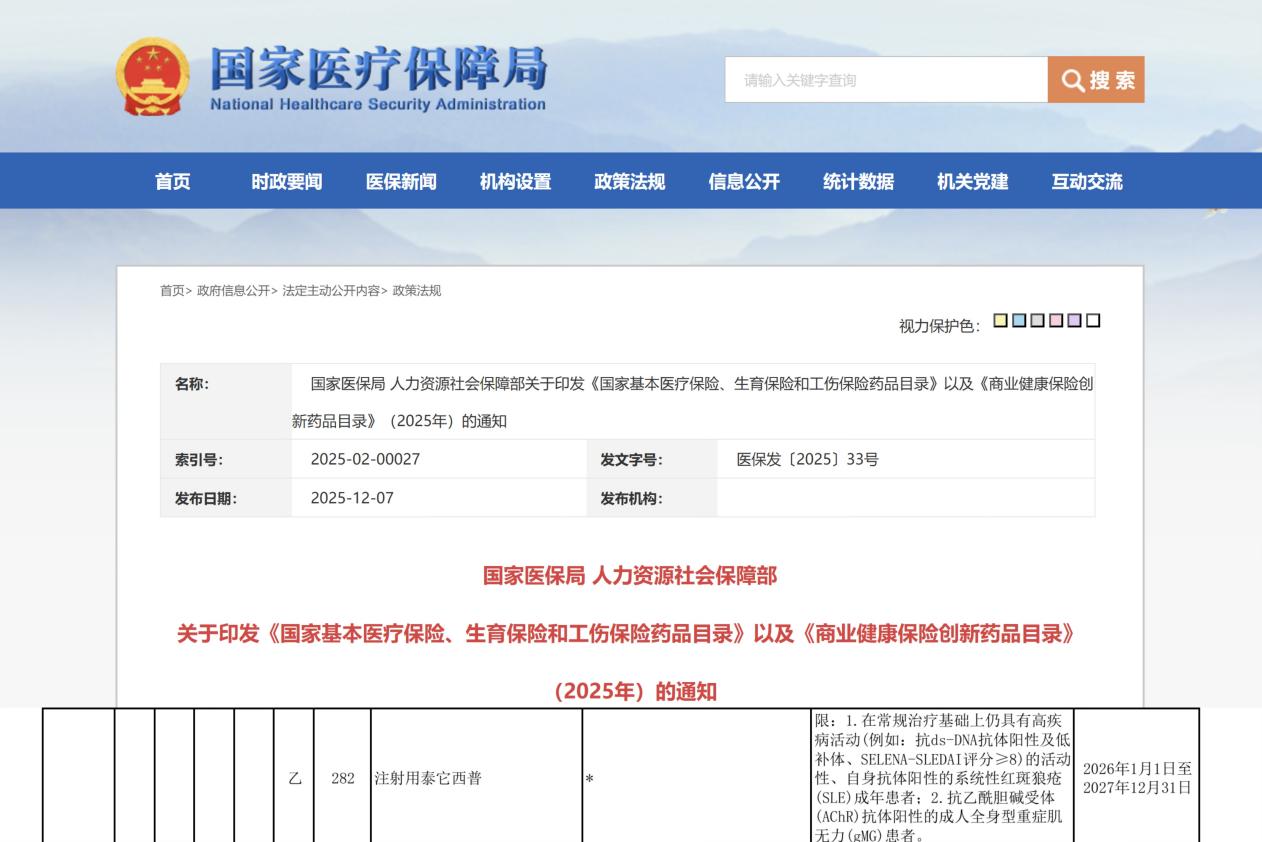
Task: Open the 时政要闻 navigation item
Action: click(287, 182)
